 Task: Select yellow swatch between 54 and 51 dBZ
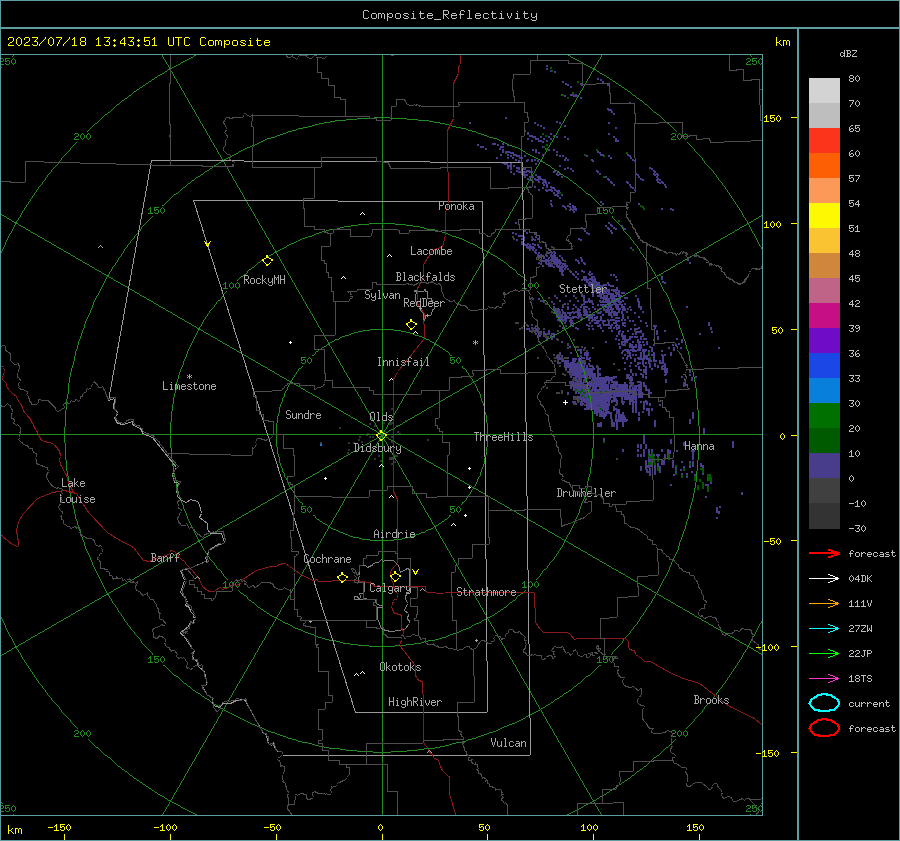click(824, 216)
